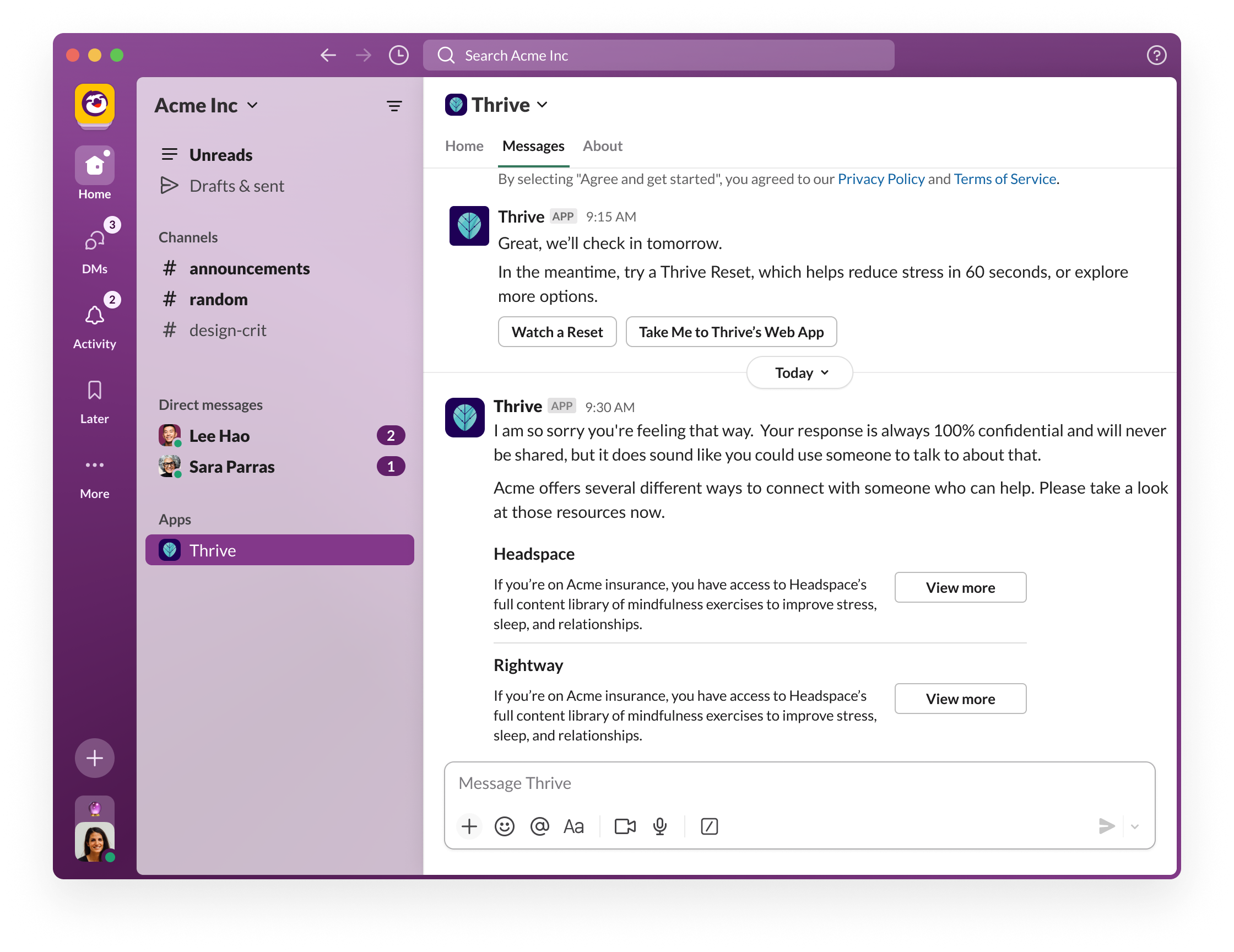Viewport: 1234px width, 952px height.
Task: Click the Acme workspace logo icon
Action: click(95, 104)
